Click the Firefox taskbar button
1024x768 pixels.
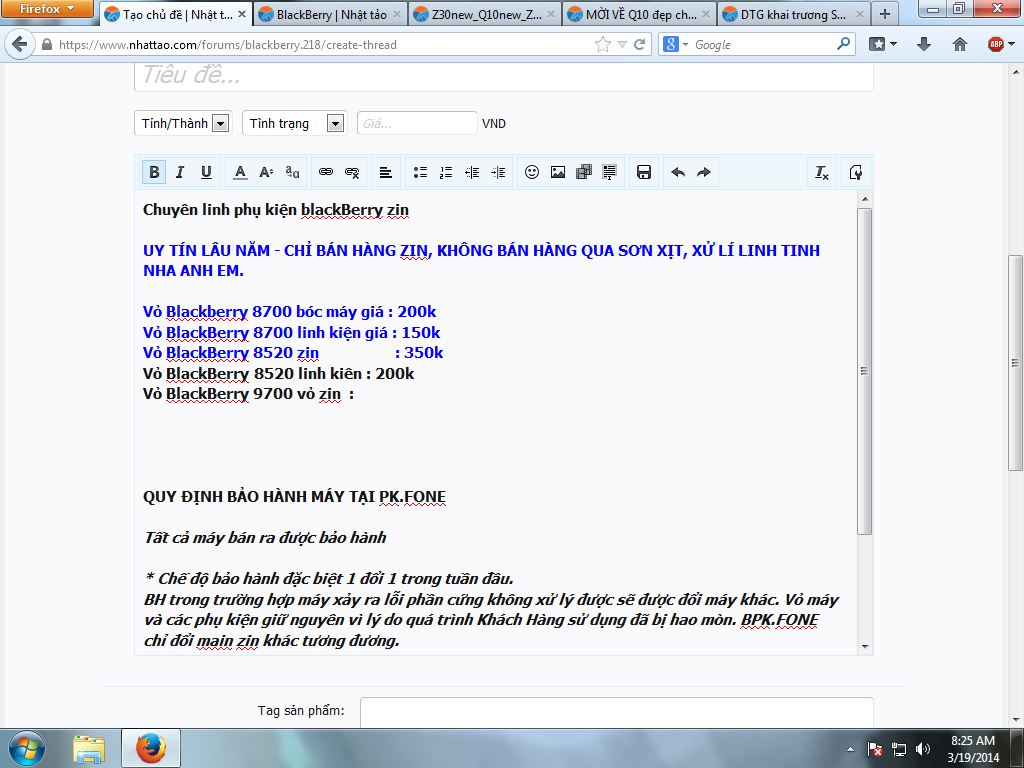pos(151,748)
